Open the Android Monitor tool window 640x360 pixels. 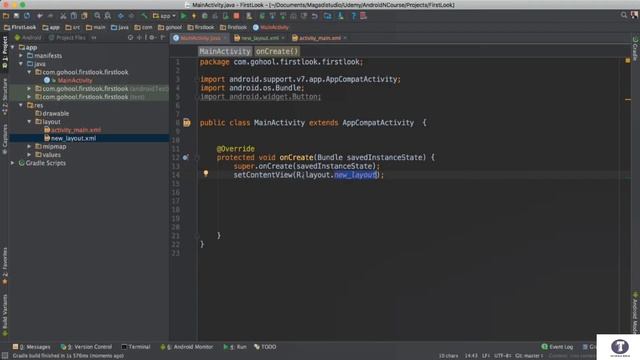(x=187, y=347)
